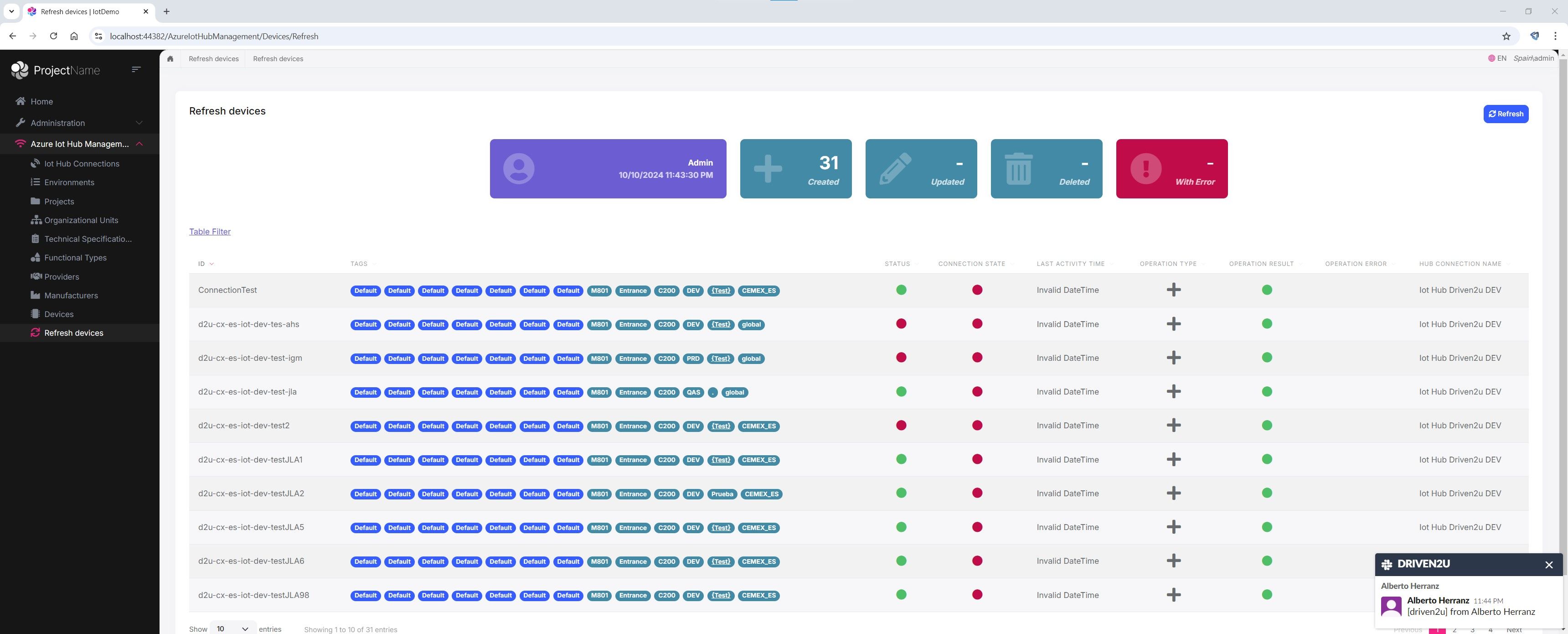Select Projects in the sidebar menu
The width and height of the screenshot is (1568, 634).
click(x=59, y=202)
